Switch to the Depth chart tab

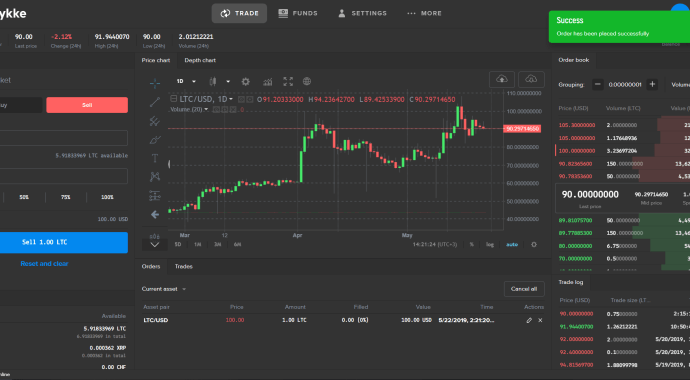(200, 60)
